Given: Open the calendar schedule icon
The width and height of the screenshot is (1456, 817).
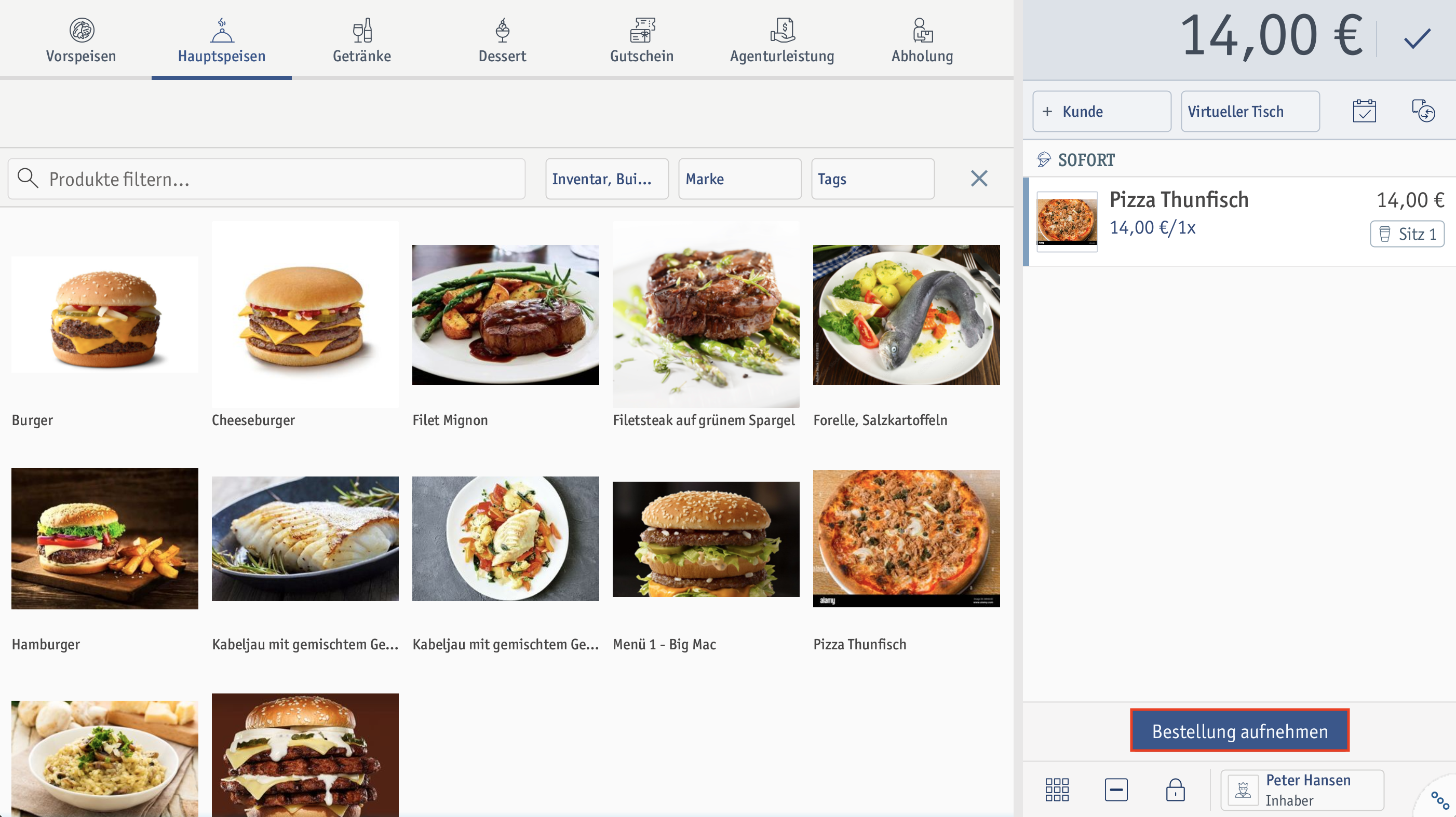Looking at the screenshot, I should (1365, 111).
